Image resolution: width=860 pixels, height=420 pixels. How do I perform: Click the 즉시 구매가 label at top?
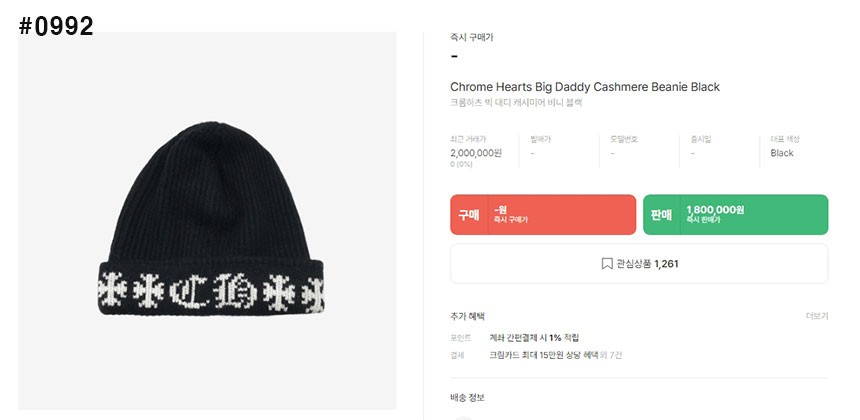click(x=472, y=37)
